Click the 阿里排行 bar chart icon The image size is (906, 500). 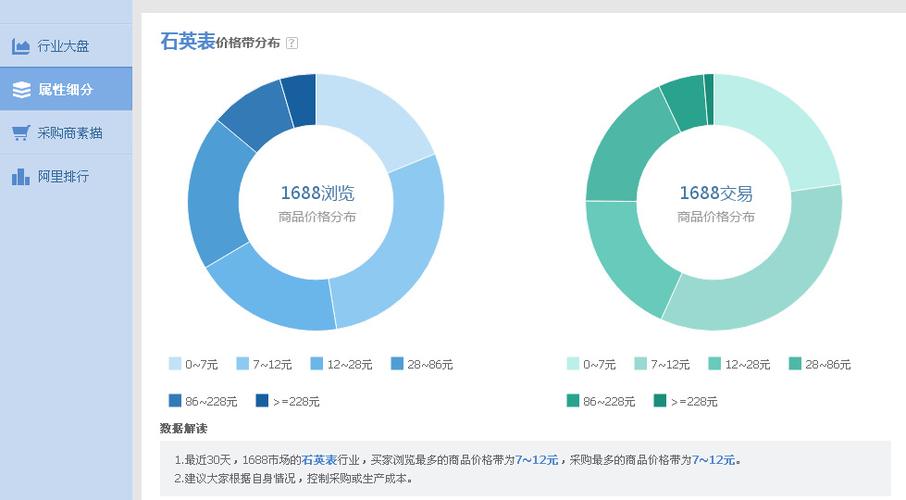(x=21, y=176)
